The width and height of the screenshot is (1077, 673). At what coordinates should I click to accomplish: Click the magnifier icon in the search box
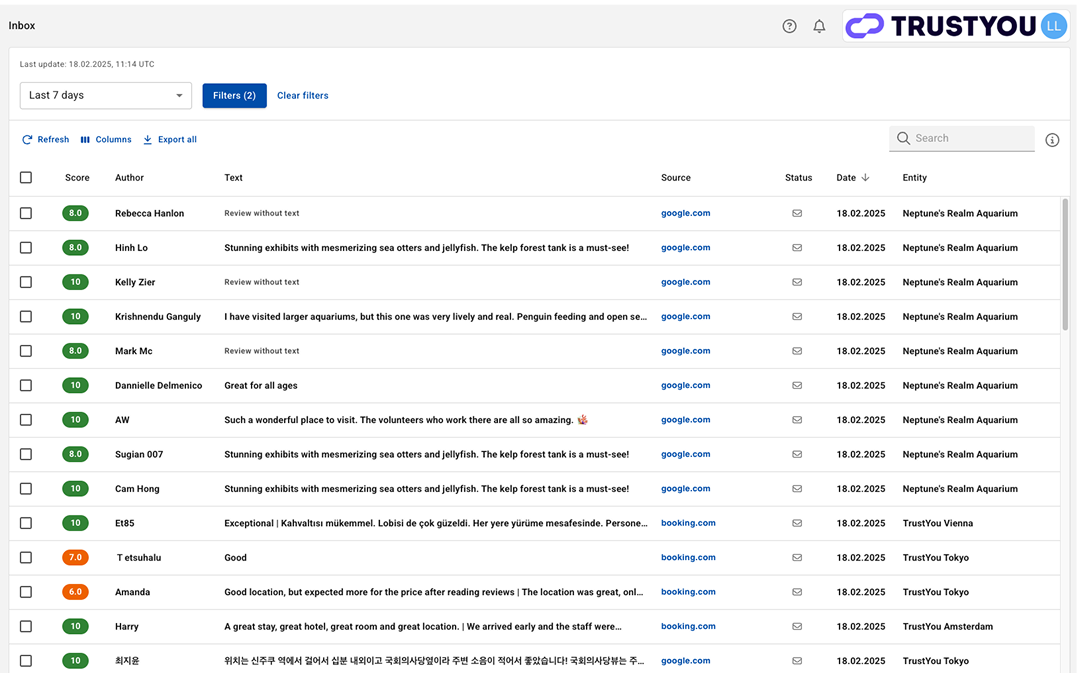903,138
